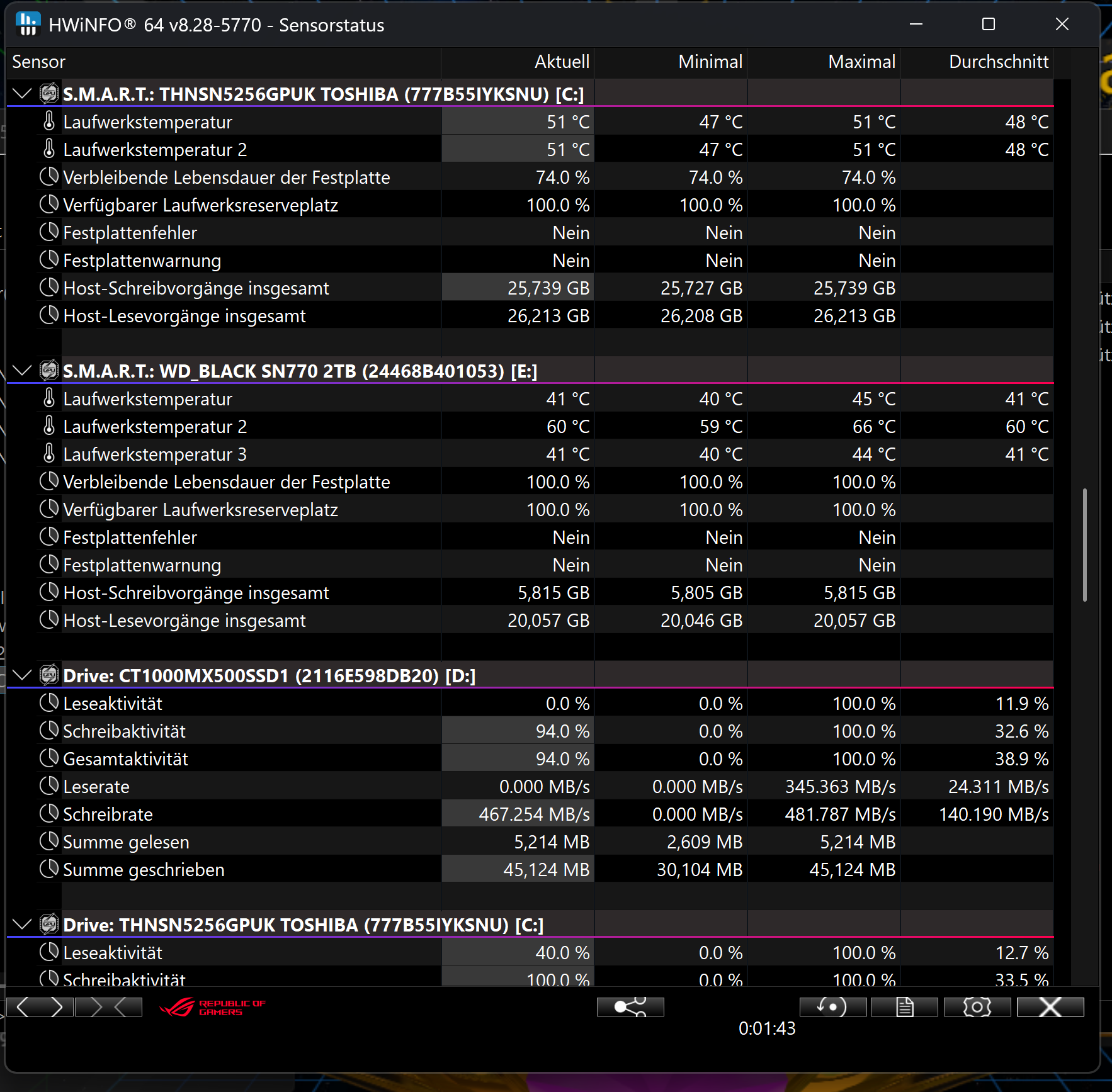Viewport: 1112px width, 1092px height.
Task: Click the Durchschnitt column header
Action: pos(977,62)
